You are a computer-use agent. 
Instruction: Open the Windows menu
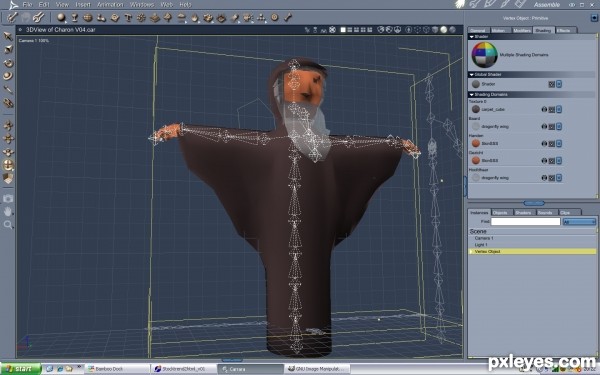coord(142,5)
